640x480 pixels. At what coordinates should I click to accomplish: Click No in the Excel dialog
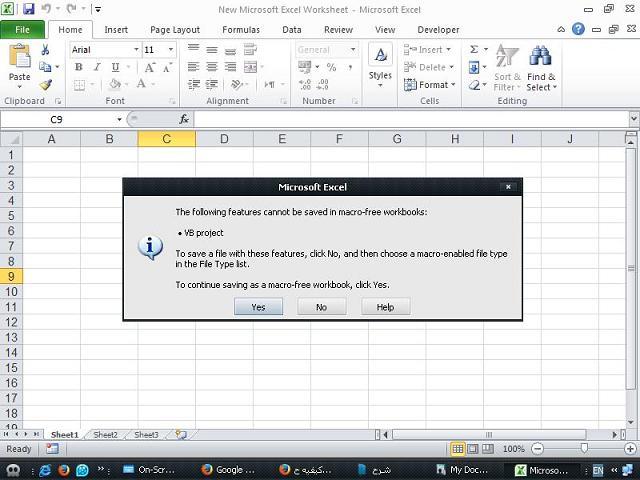coord(322,307)
